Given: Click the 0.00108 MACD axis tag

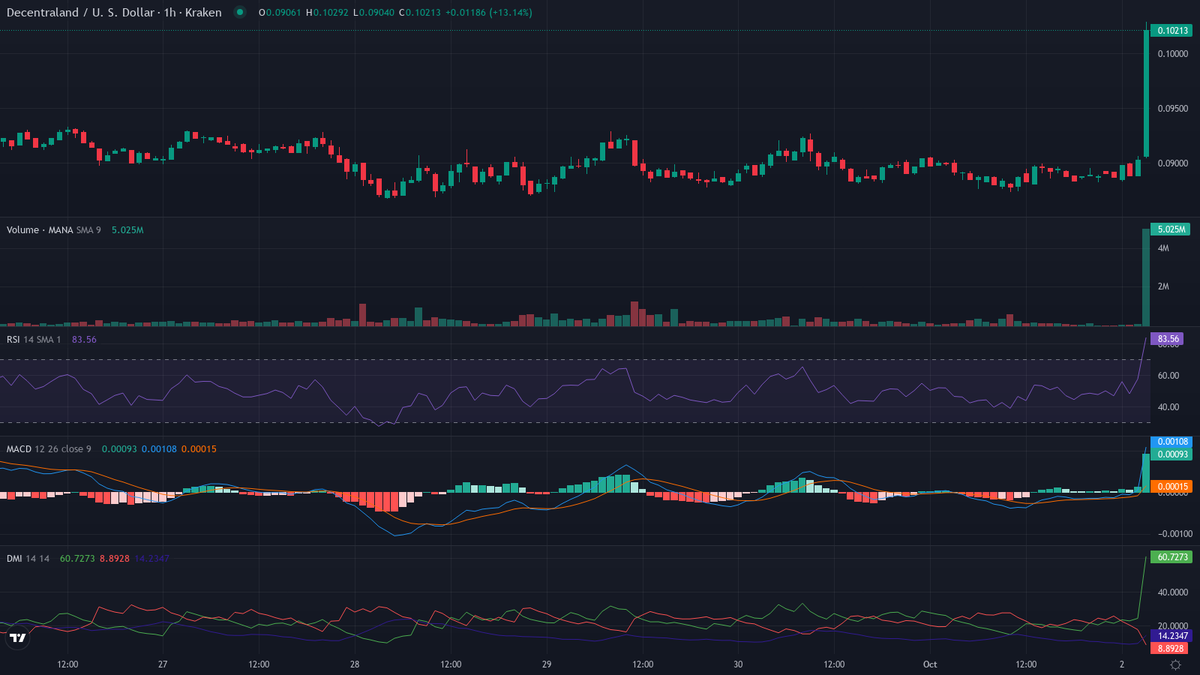Looking at the screenshot, I should (1174, 441).
